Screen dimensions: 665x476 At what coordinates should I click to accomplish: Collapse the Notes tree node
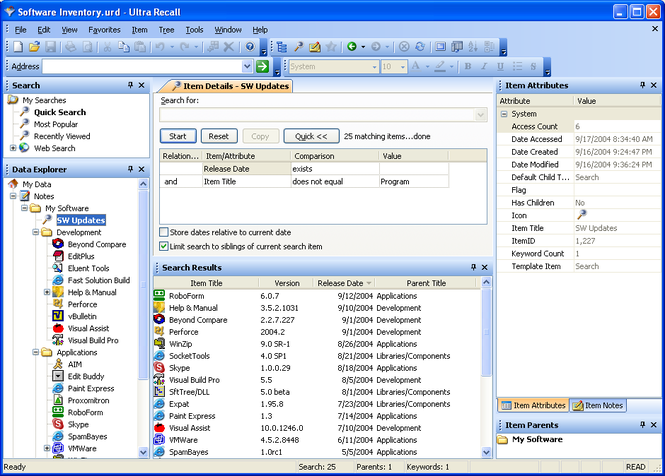(13, 196)
